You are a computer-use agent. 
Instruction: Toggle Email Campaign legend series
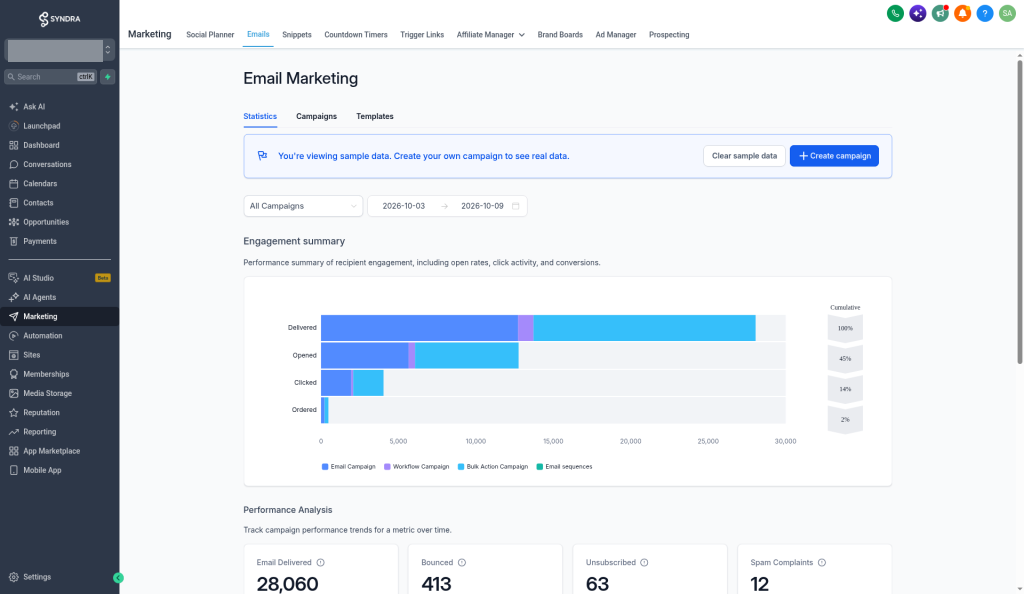tap(349, 467)
